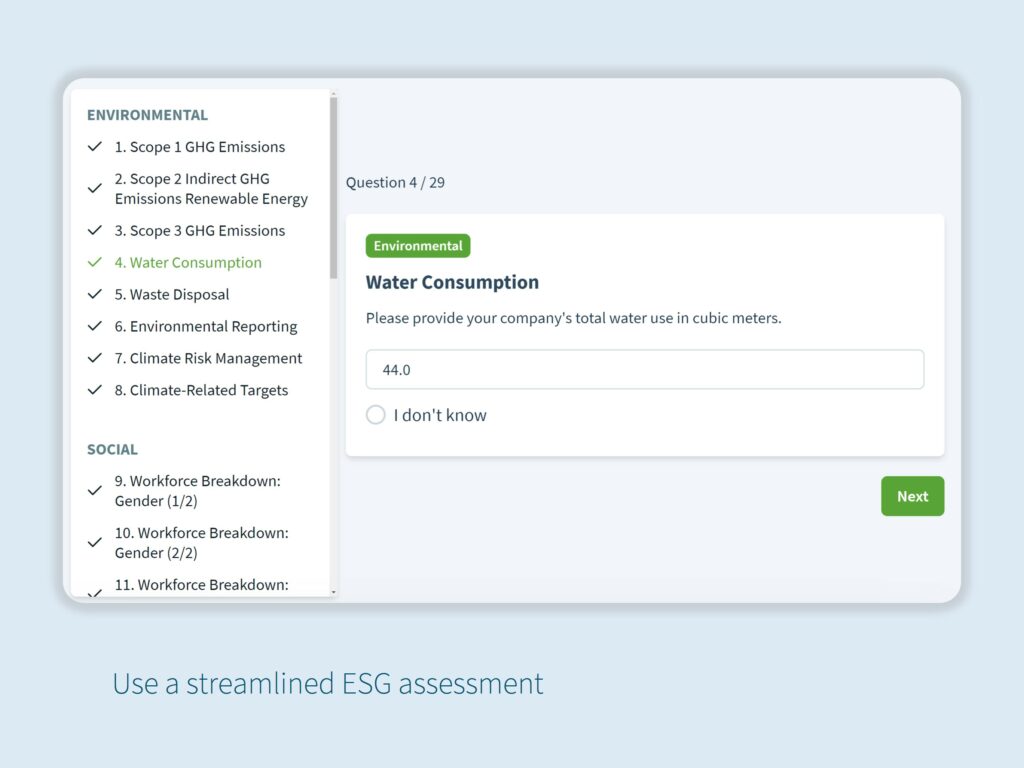The width and height of the screenshot is (1024, 768).
Task: Click the green checkmark beside Water Consumption
Action: (x=95, y=263)
